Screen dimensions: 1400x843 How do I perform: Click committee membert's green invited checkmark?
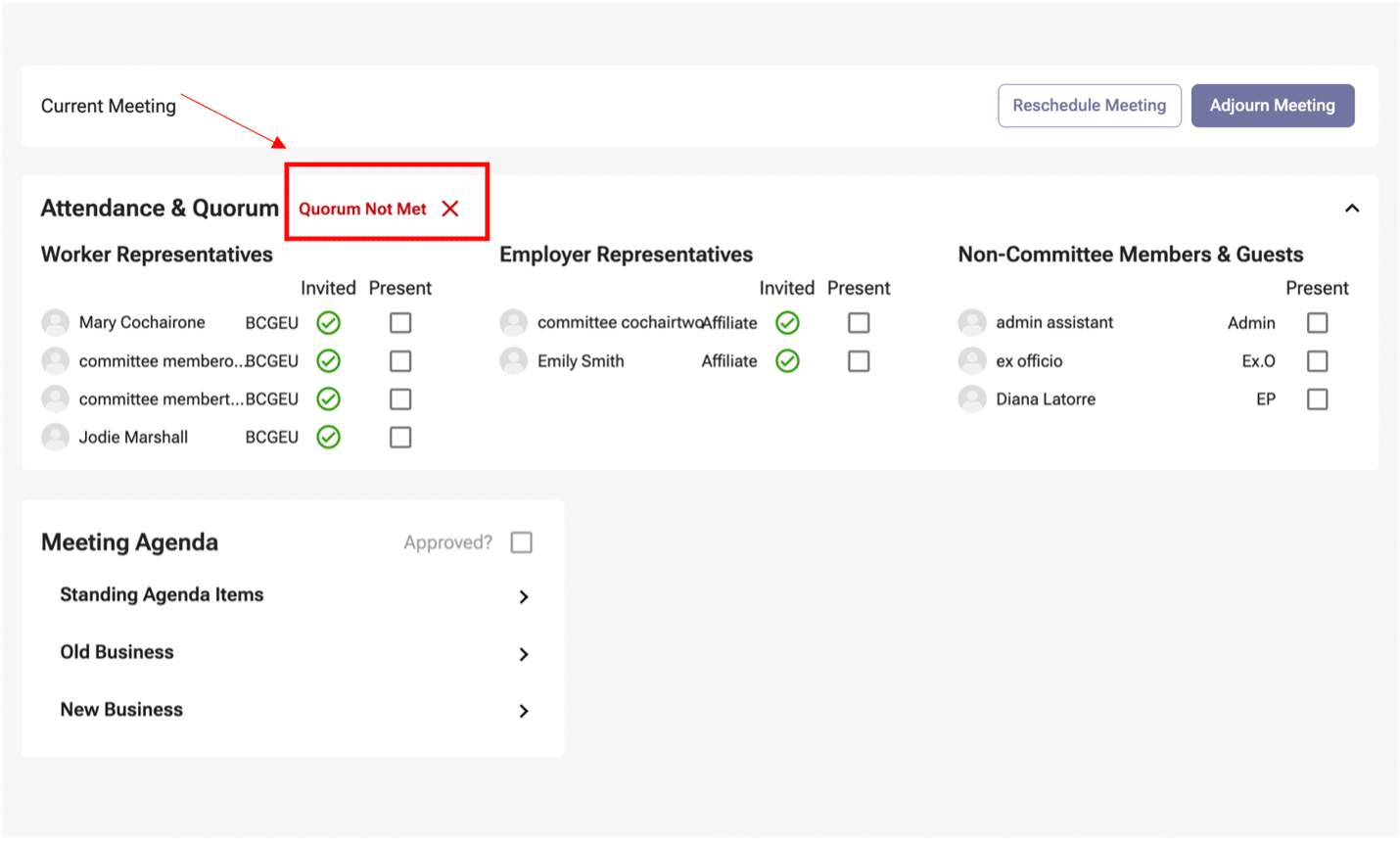[x=329, y=398]
